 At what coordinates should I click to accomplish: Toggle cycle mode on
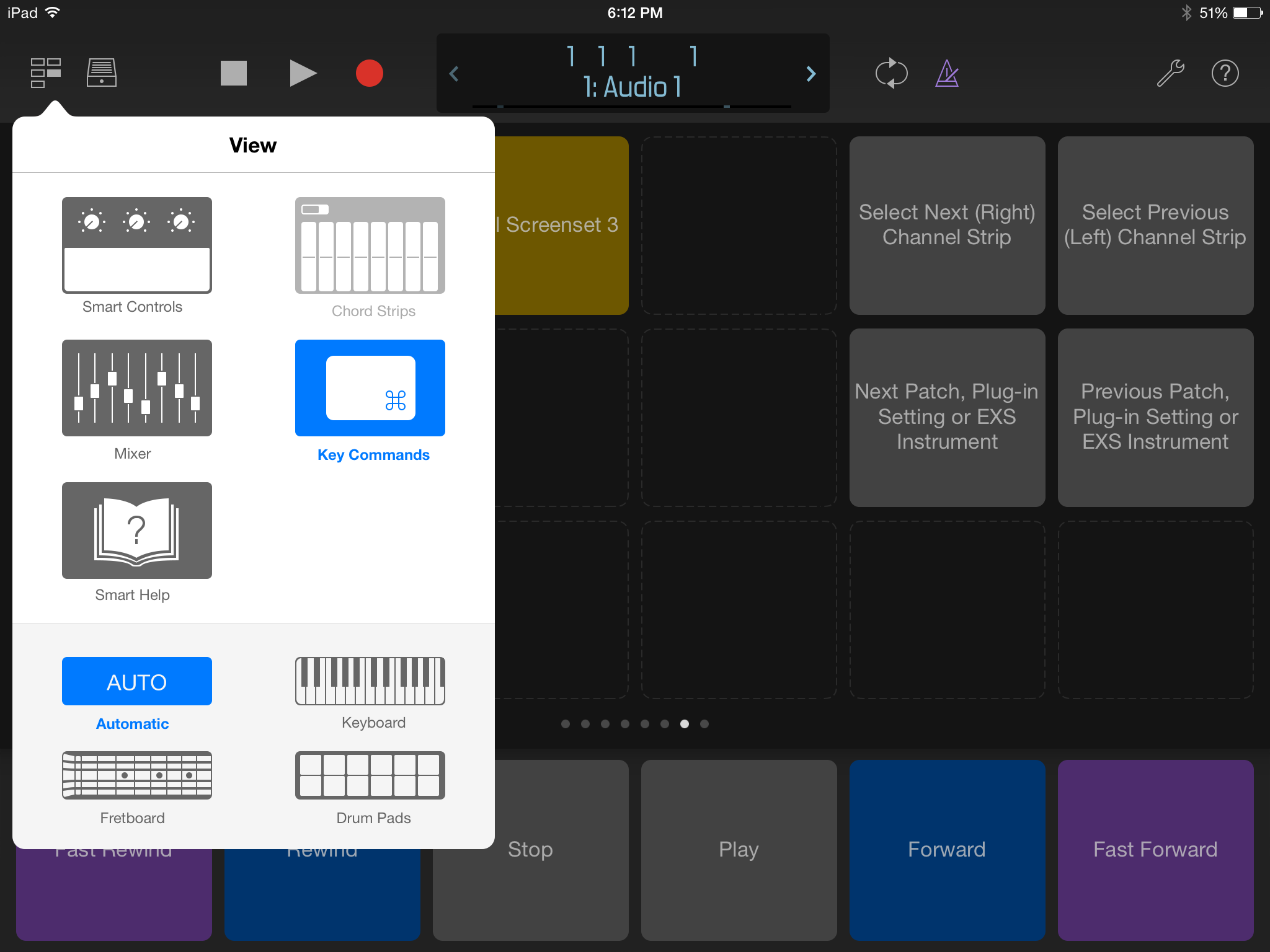(892, 73)
